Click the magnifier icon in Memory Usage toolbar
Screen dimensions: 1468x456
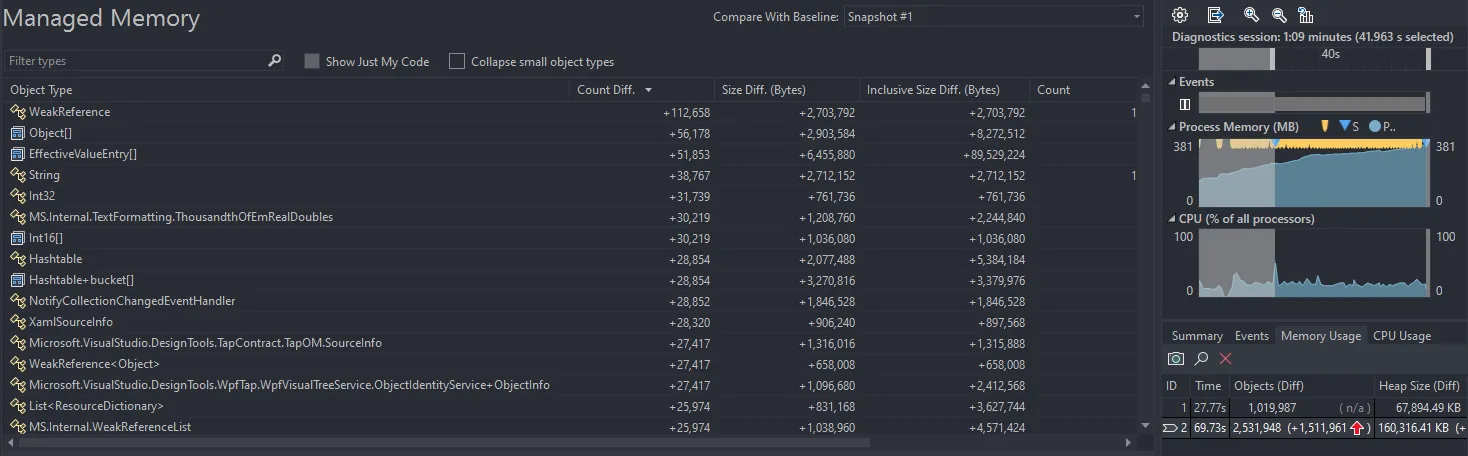pyautogui.click(x=1201, y=358)
